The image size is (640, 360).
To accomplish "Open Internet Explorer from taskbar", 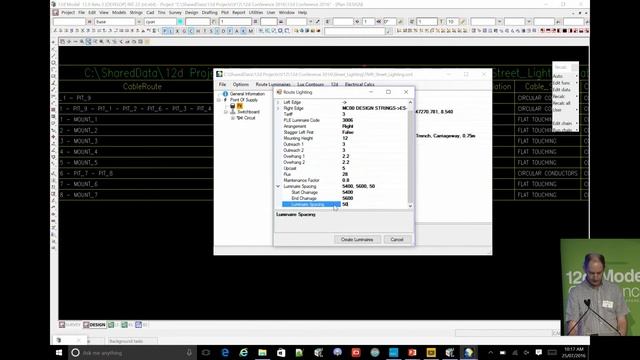I will coord(244,353).
